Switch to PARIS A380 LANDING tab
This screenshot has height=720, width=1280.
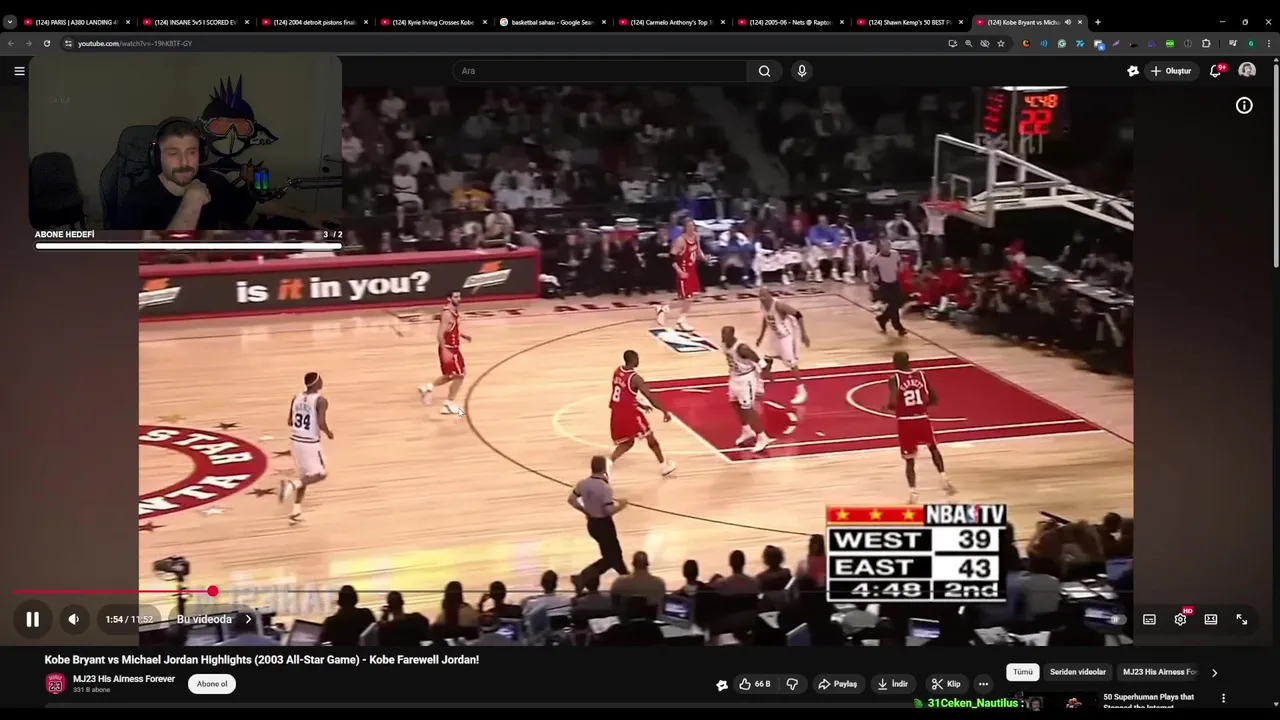coord(75,22)
